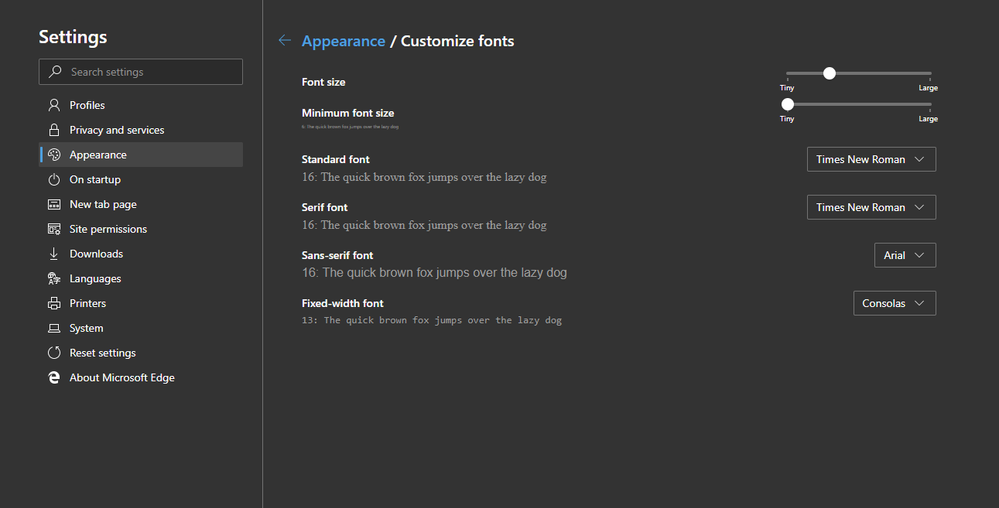This screenshot has height=508, width=999.
Task: Click the Microsoft Edge logo icon
Action: point(54,378)
